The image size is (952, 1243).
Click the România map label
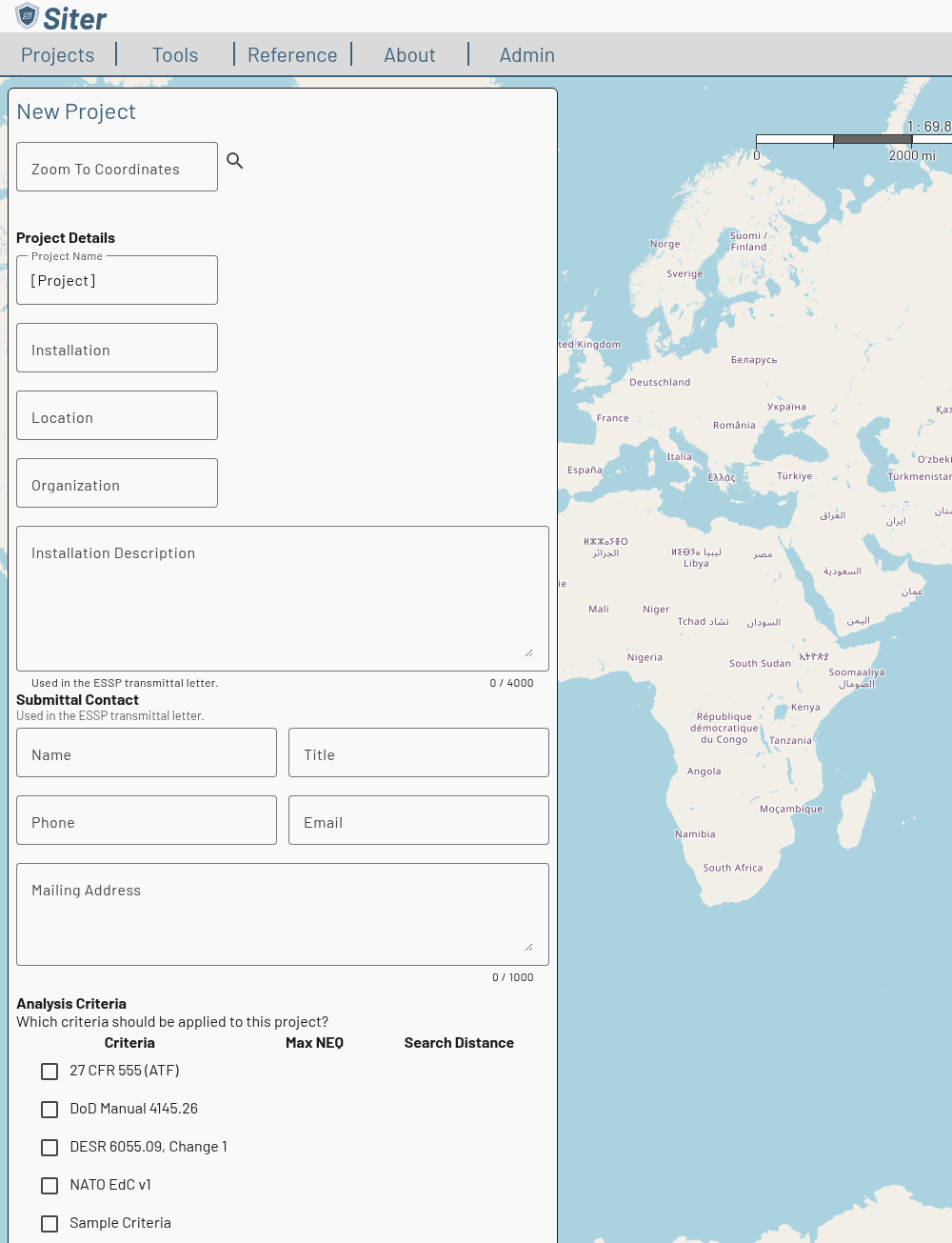(x=734, y=426)
